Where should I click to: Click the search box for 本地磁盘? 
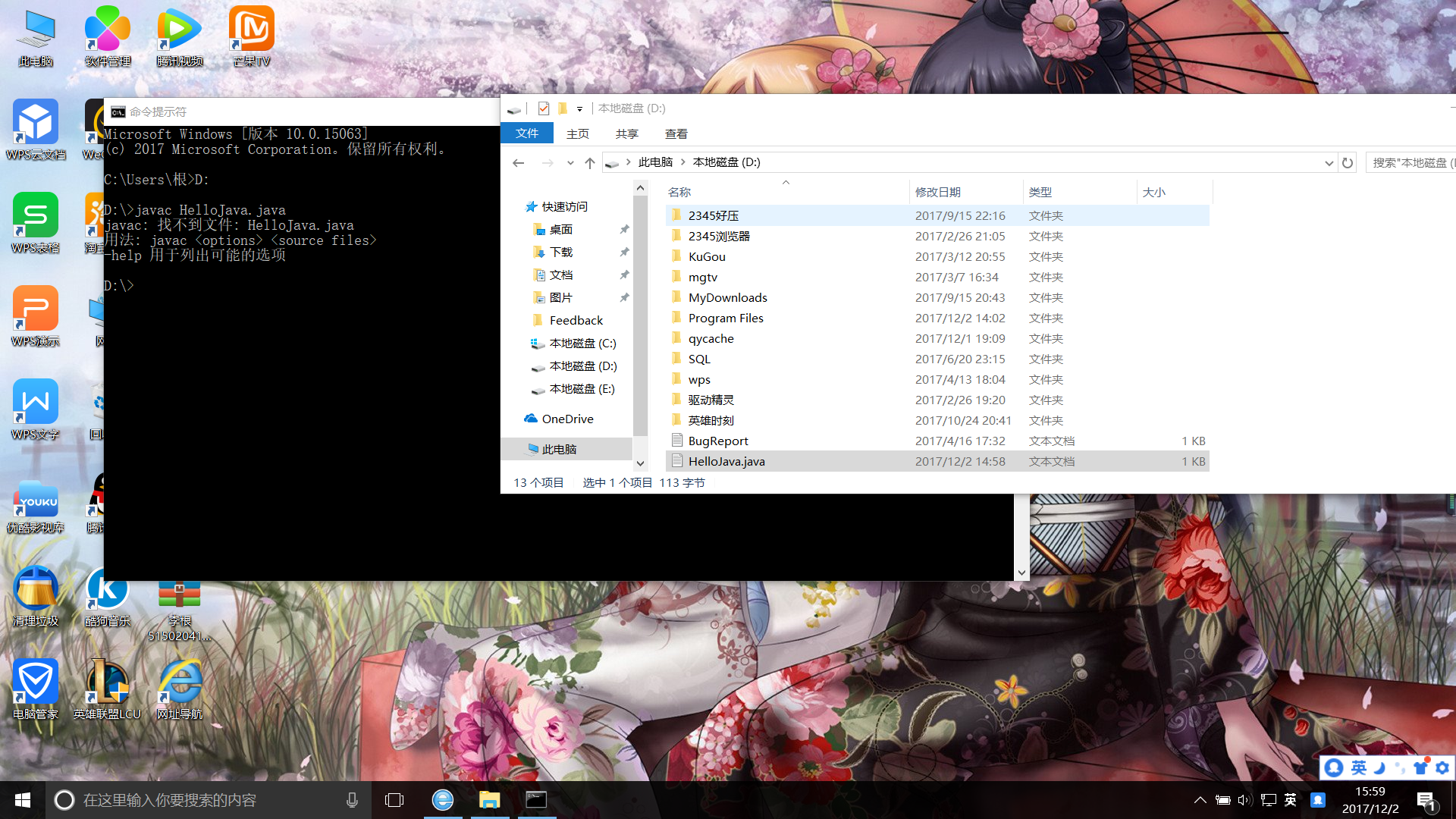point(1410,162)
